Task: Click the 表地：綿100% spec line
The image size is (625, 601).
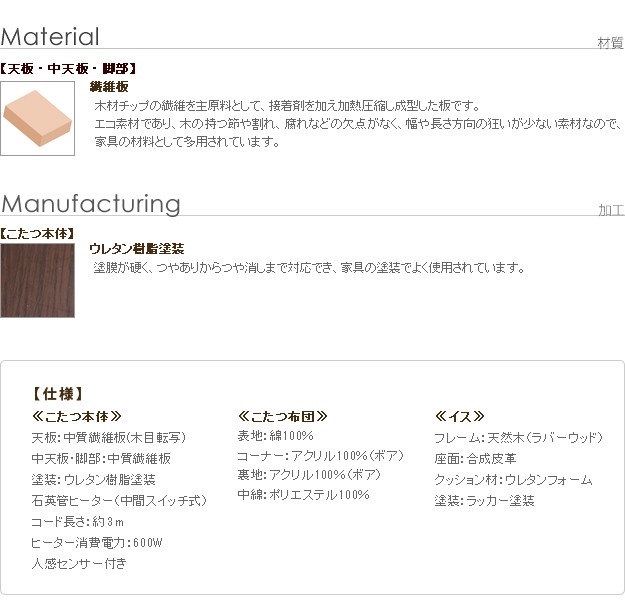Action: 275,437
